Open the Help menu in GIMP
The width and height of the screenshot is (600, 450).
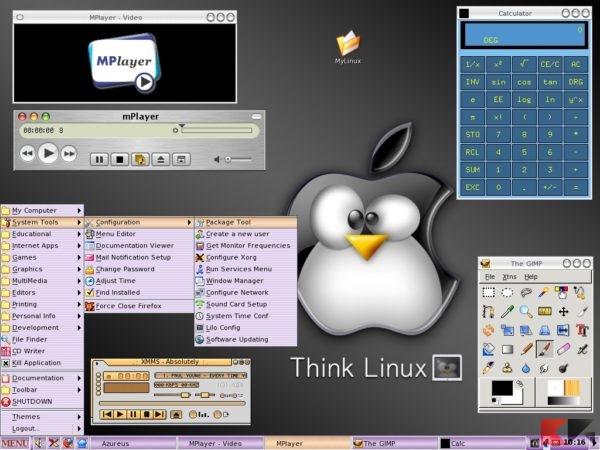(x=531, y=277)
